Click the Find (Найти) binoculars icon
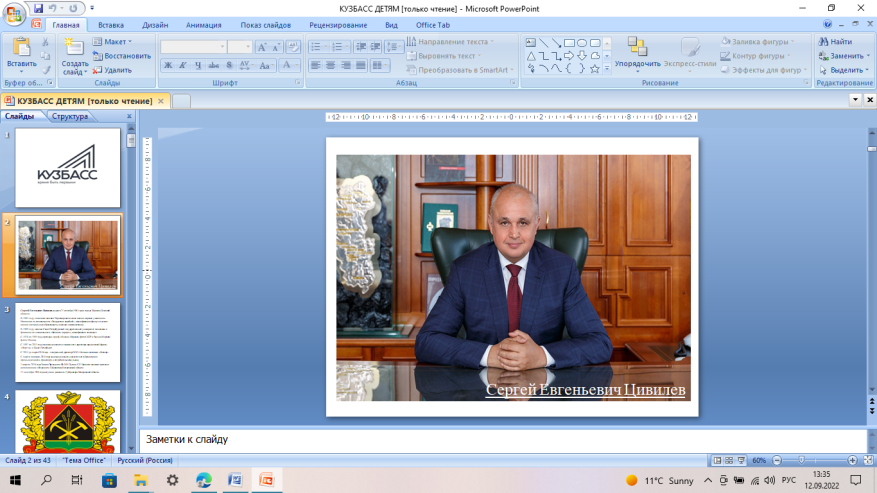The width and height of the screenshot is (877, 493). pyautogui.click(x=822, y=42)
